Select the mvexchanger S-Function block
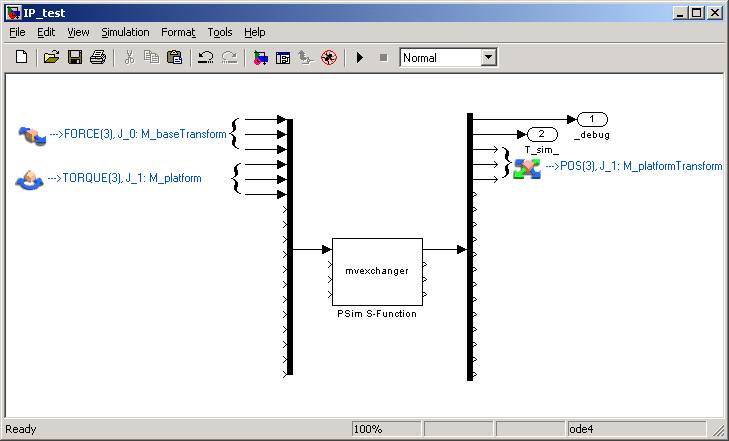Screen dimensions: 729x441 [x=377, y=270]
